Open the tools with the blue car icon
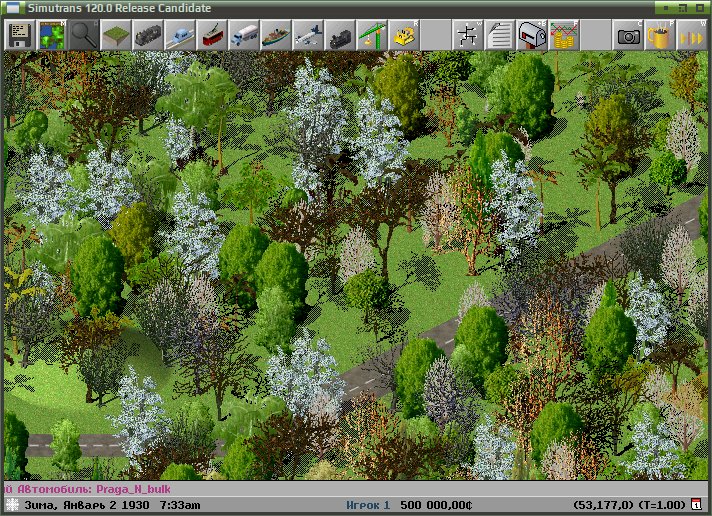The image size is (712, 516). 180,35
